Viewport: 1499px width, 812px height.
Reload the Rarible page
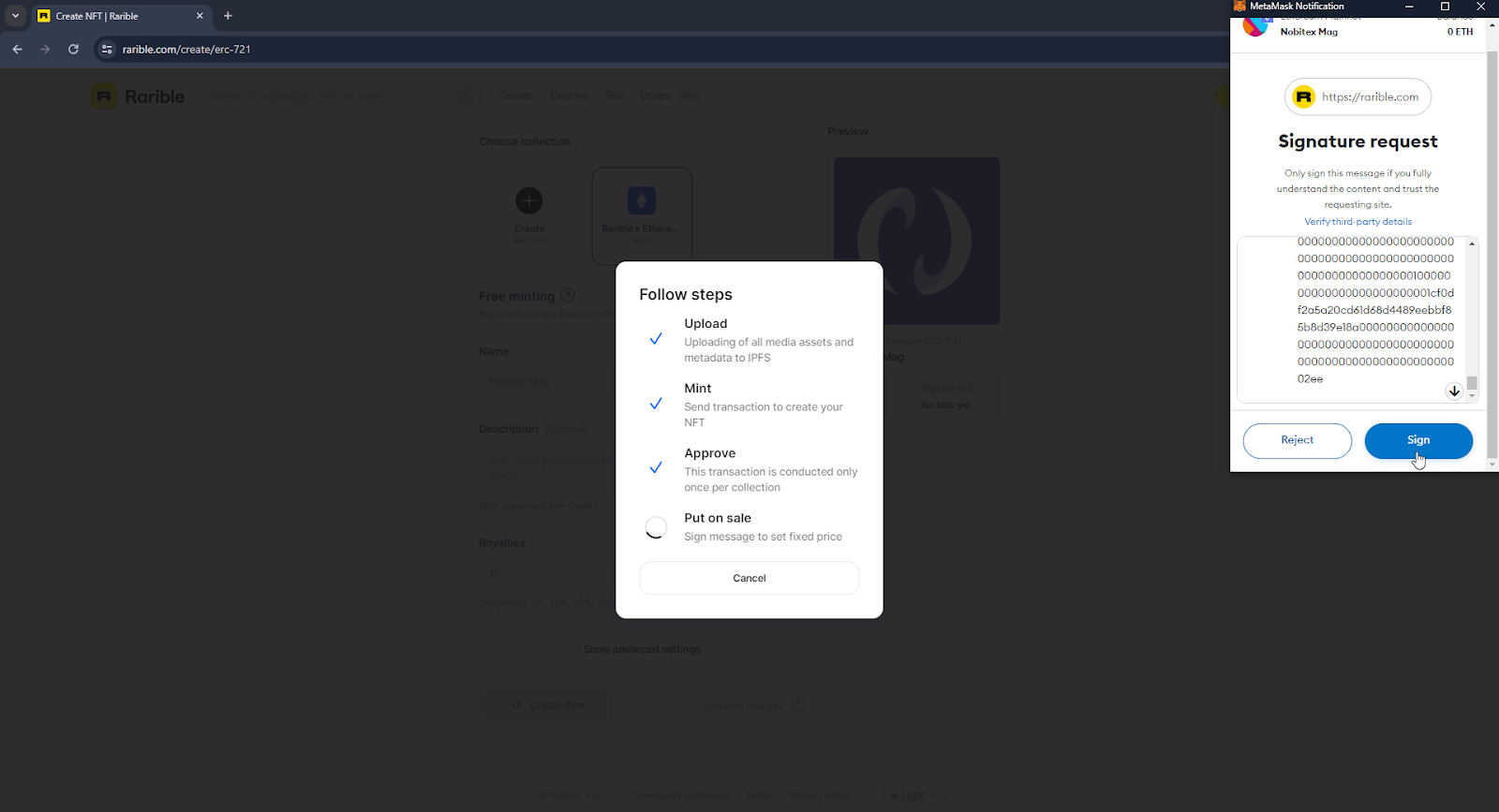click(x=73, y=50)
